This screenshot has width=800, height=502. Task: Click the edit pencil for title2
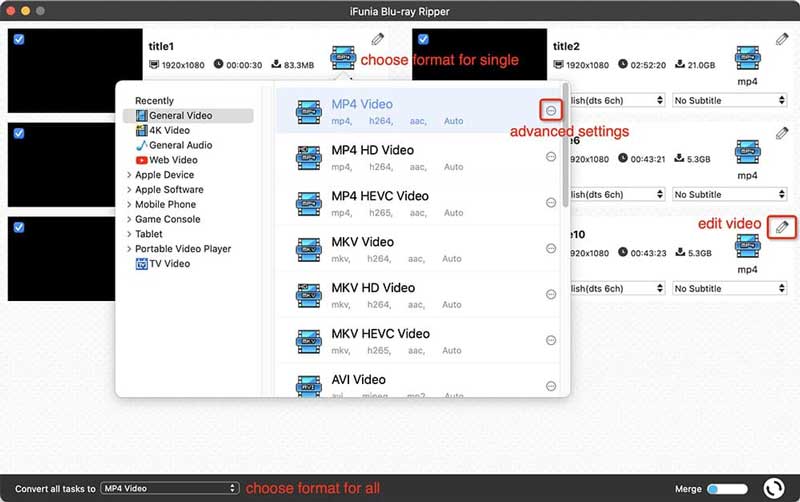782,39
